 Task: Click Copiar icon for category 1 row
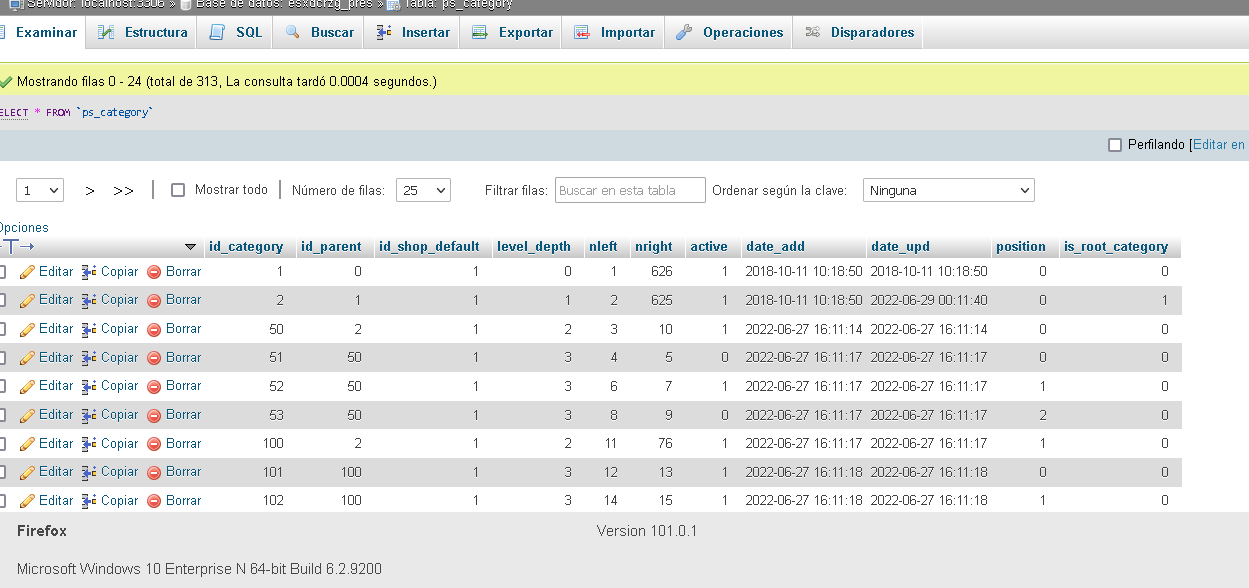coord(88,272)
